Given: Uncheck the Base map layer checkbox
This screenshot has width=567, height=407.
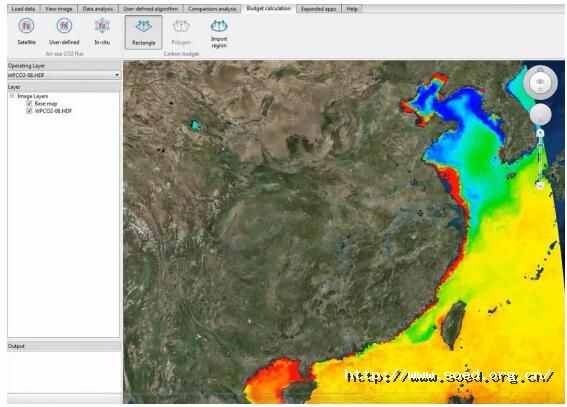Looking at the screenshot, I should pos(29,103).
